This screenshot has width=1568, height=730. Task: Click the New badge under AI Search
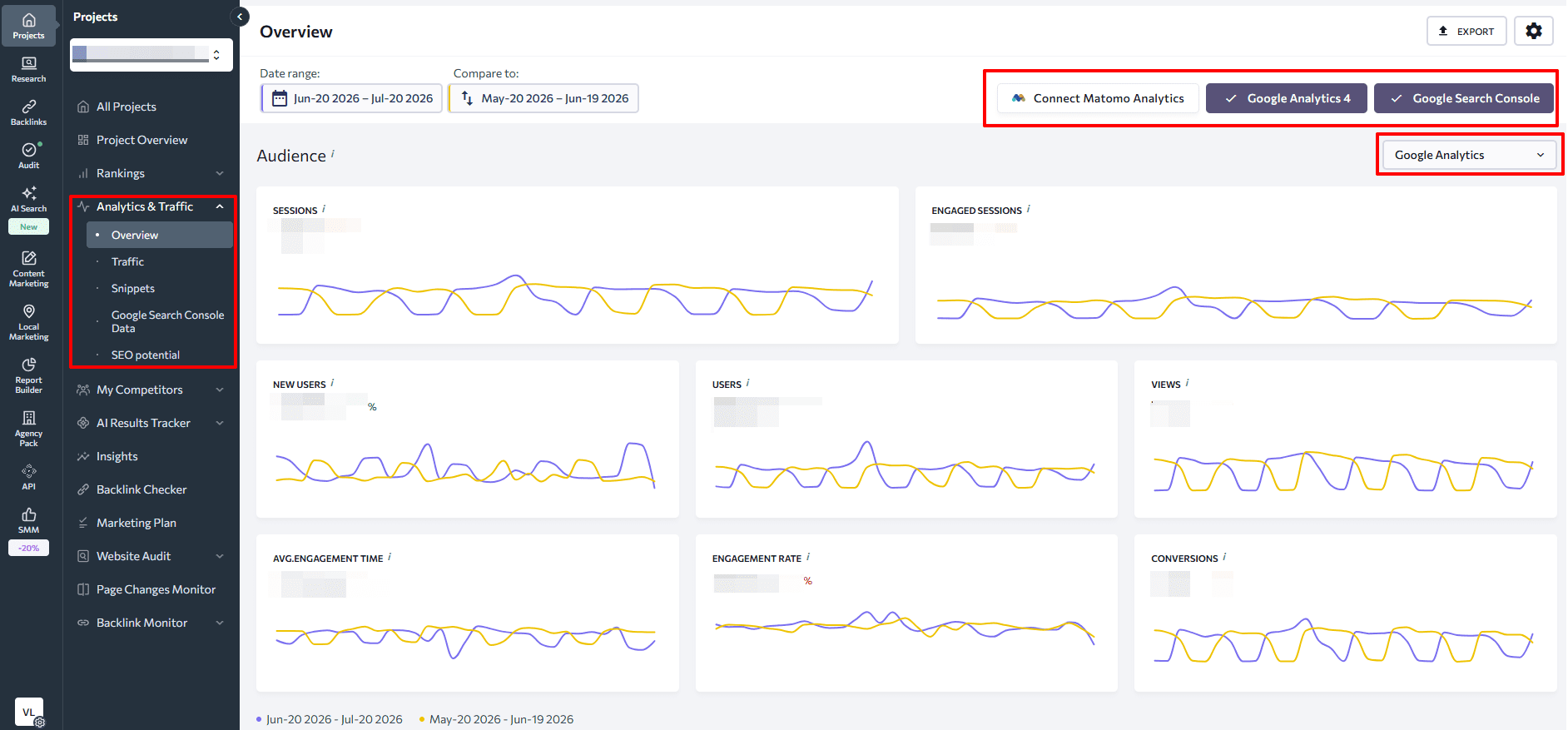coord(28,226)
